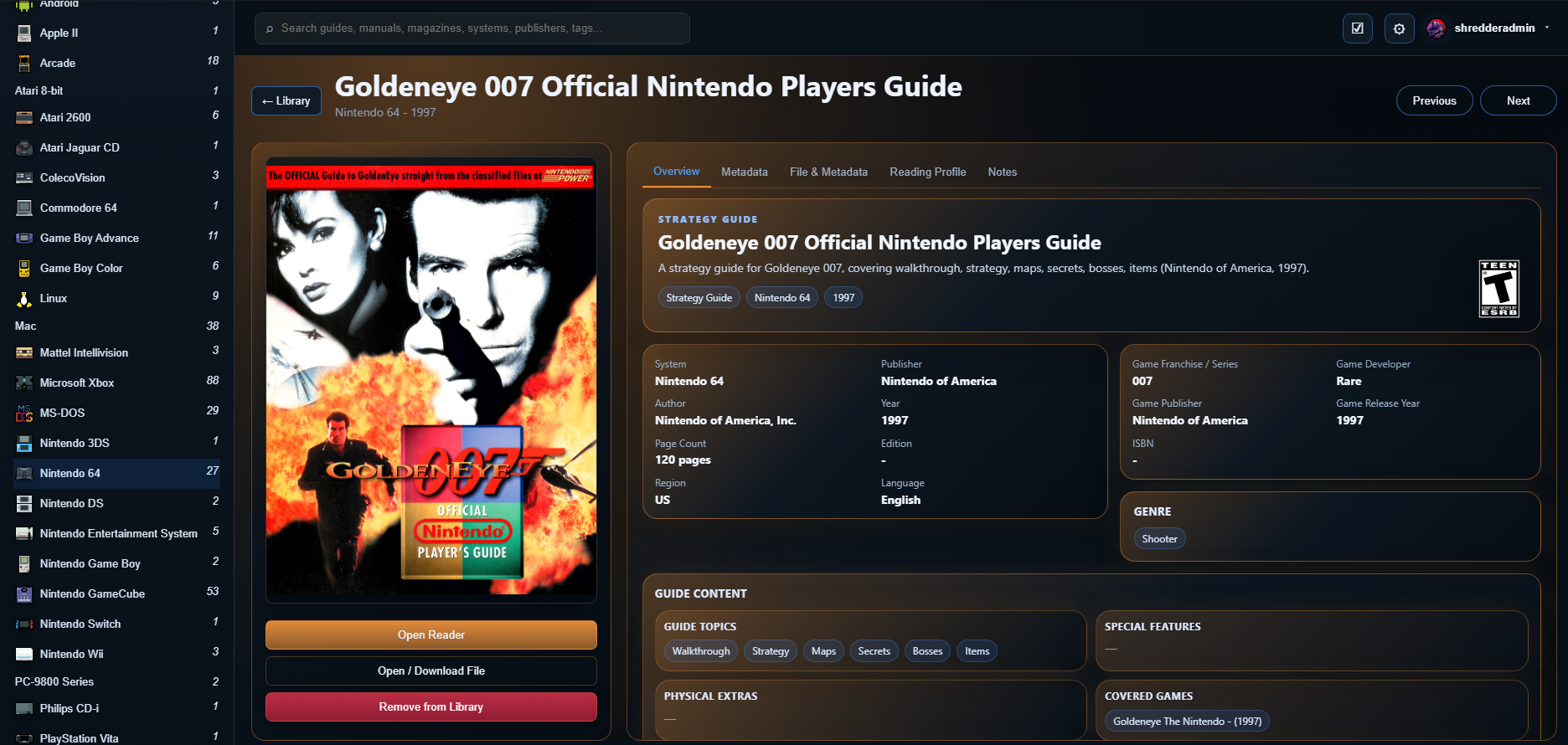Image resolution: width=1568 pixels, height=745 pixels.
Task: Click the Commodore 64 icon
Action: pos(24,208)
